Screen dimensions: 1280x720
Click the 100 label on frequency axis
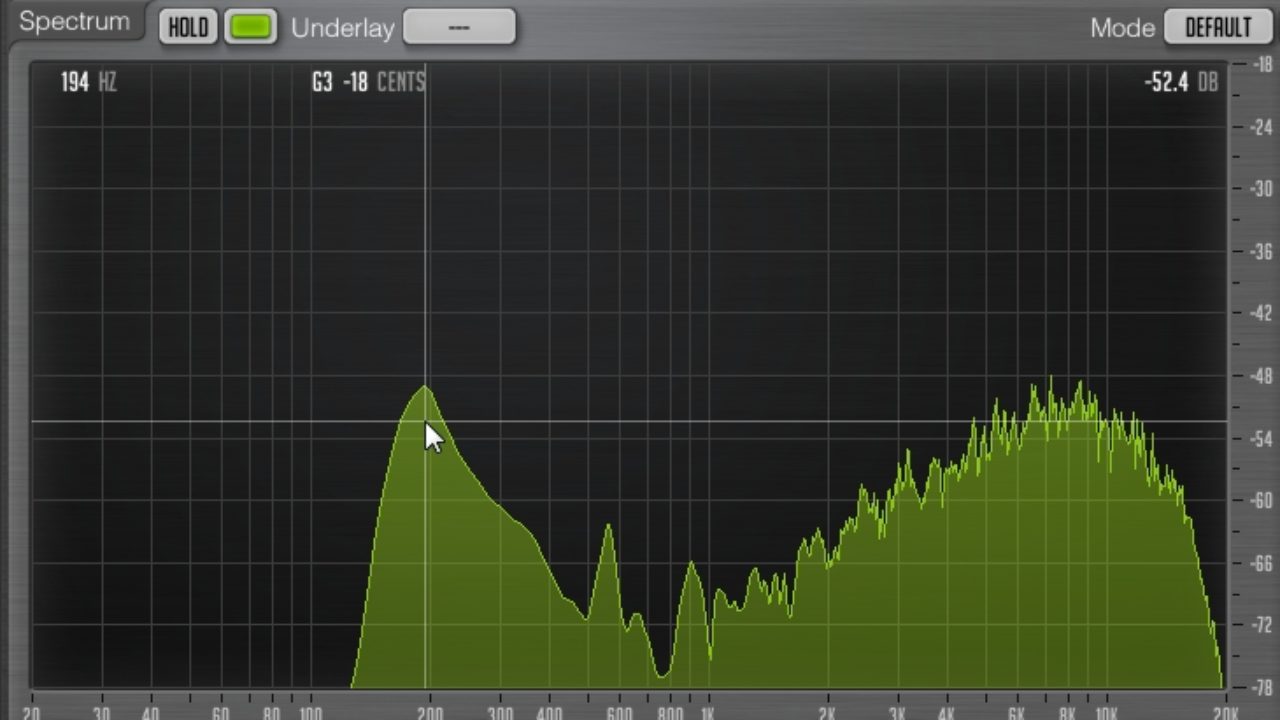click(309, 713)
